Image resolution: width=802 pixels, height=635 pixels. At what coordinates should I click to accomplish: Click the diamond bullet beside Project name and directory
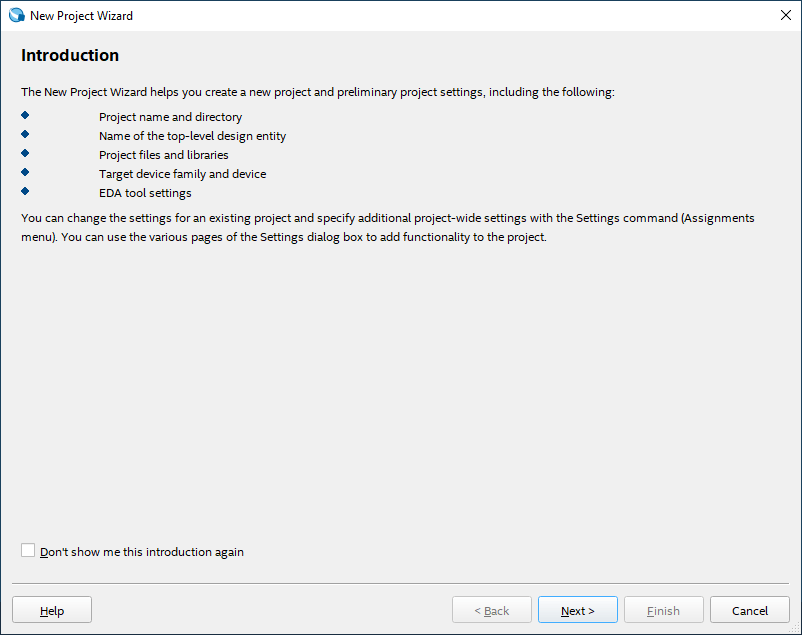25,116
